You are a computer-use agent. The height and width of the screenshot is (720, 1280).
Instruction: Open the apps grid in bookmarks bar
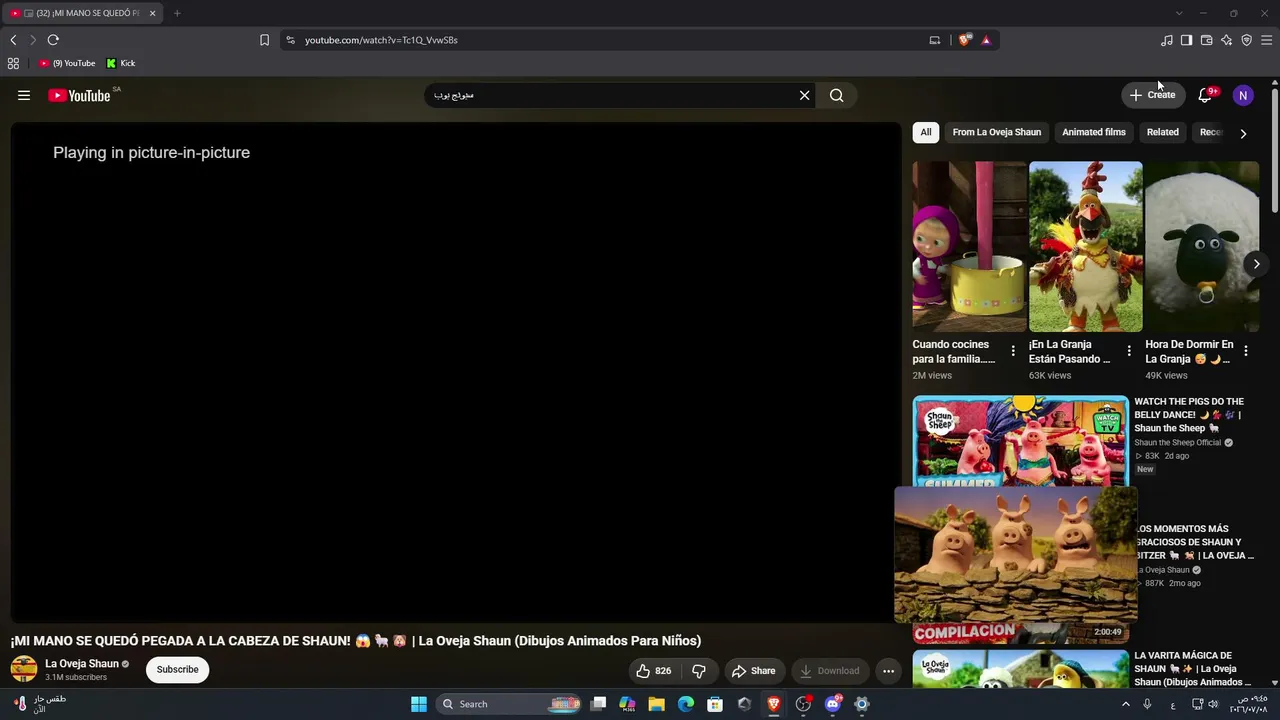tap(13, 63)
